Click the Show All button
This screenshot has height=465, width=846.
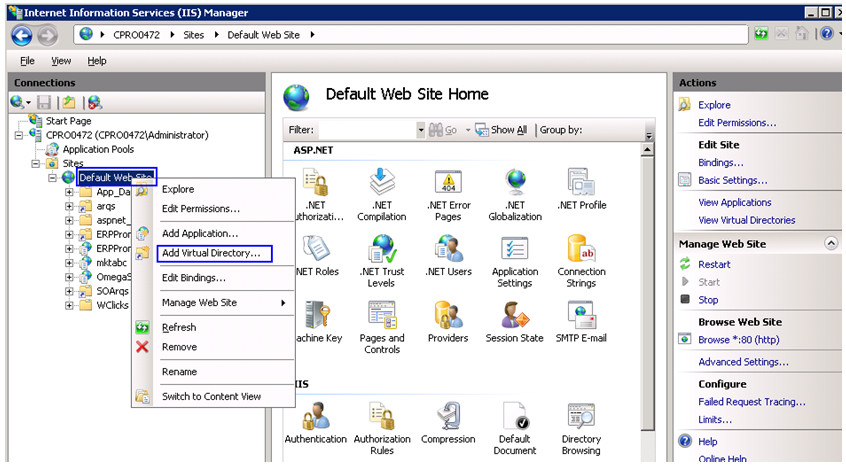tap(501, 130)
